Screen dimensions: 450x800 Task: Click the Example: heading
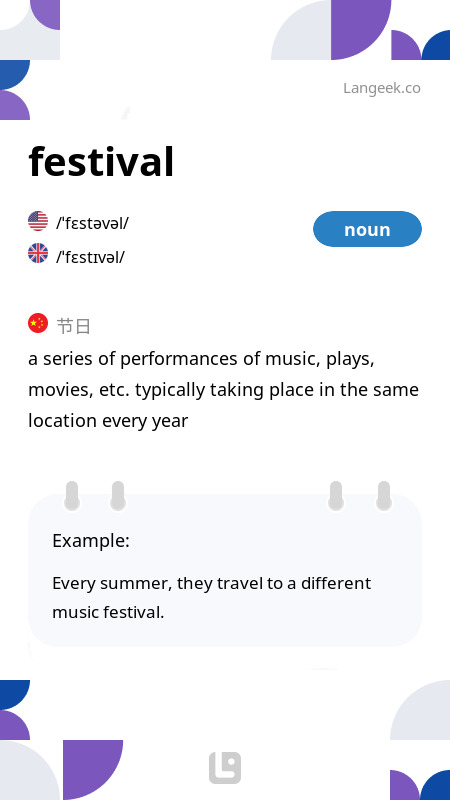point(91,540)
